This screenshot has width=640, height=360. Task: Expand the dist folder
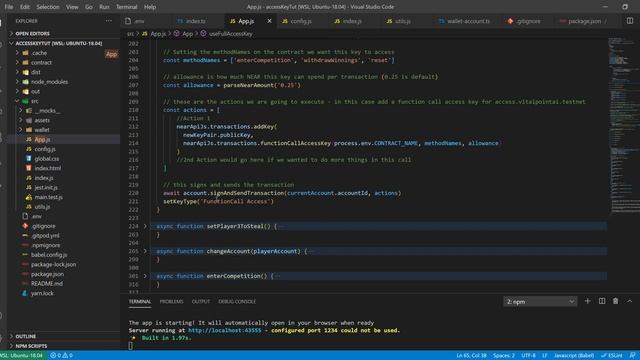click(36, 72)
